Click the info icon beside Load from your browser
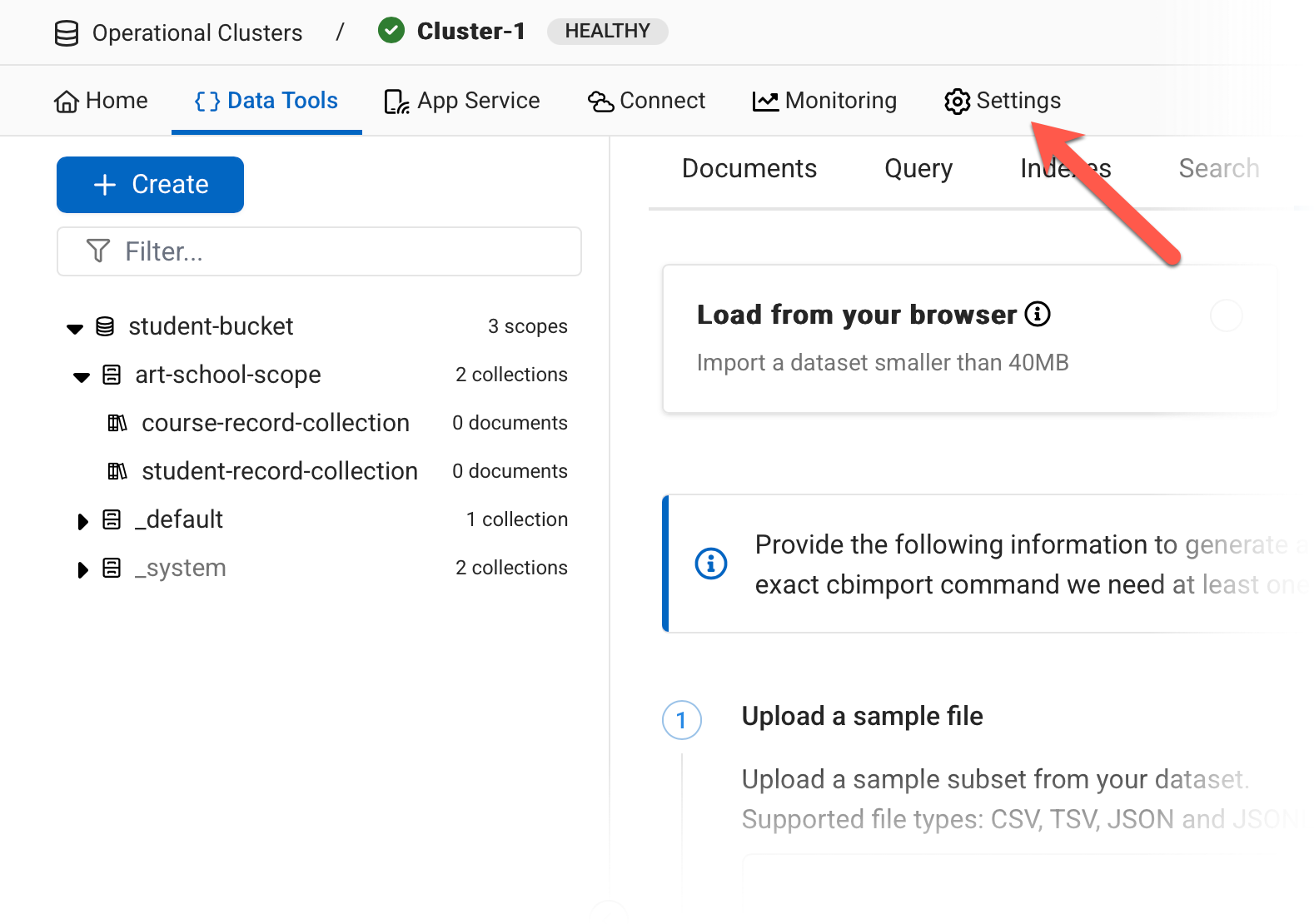Screen dimensions: 1314x924 [1038, 315]
